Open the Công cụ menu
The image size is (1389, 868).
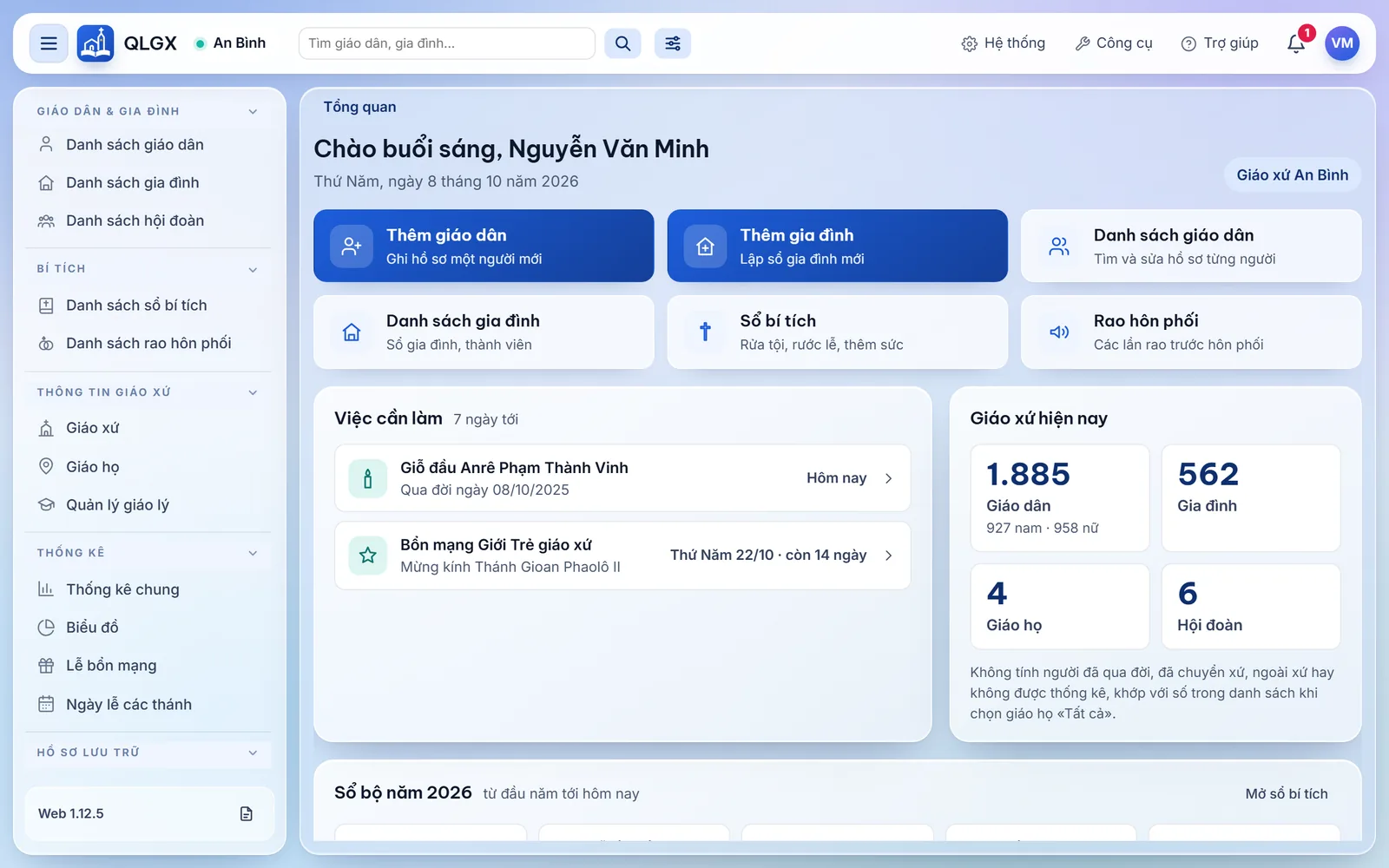pyautogui.click(x=1114, y=43)
